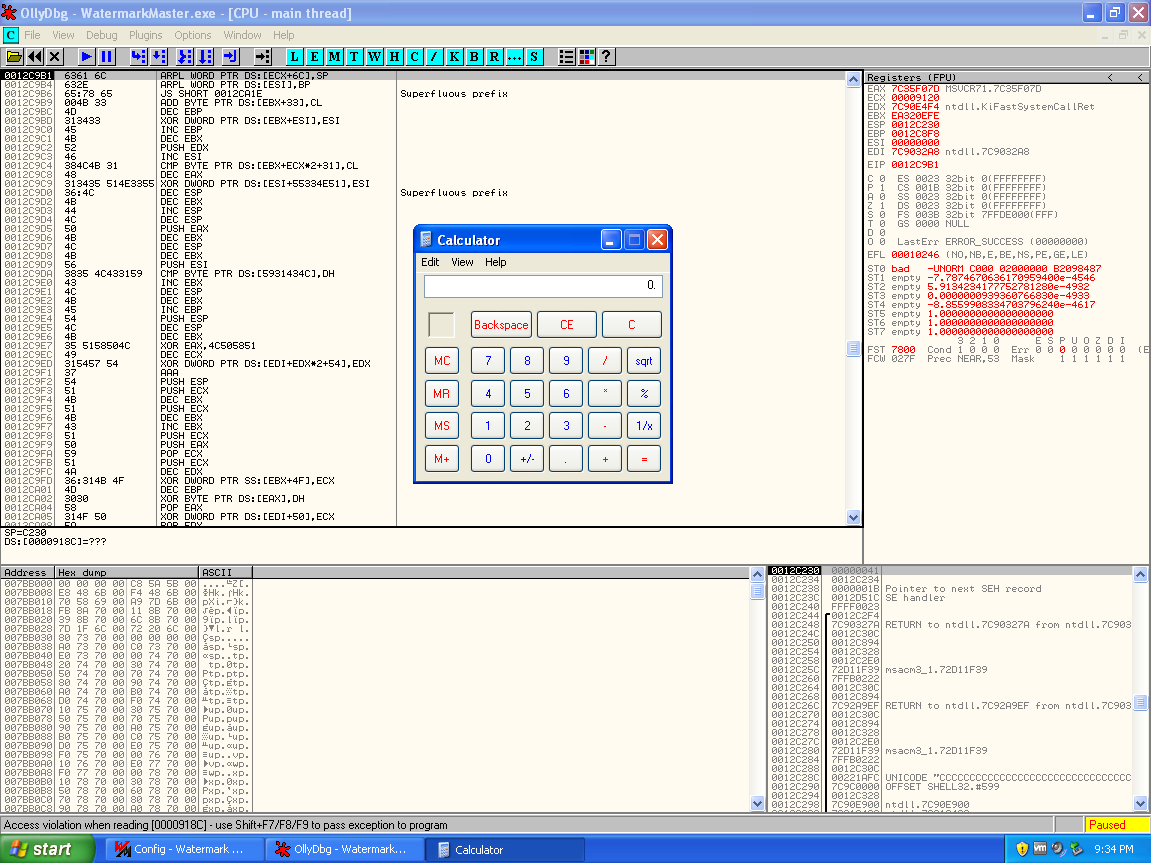Click Calculator's CE button
This screenshot has width=1151, height=863.
[x=567, y=324]
